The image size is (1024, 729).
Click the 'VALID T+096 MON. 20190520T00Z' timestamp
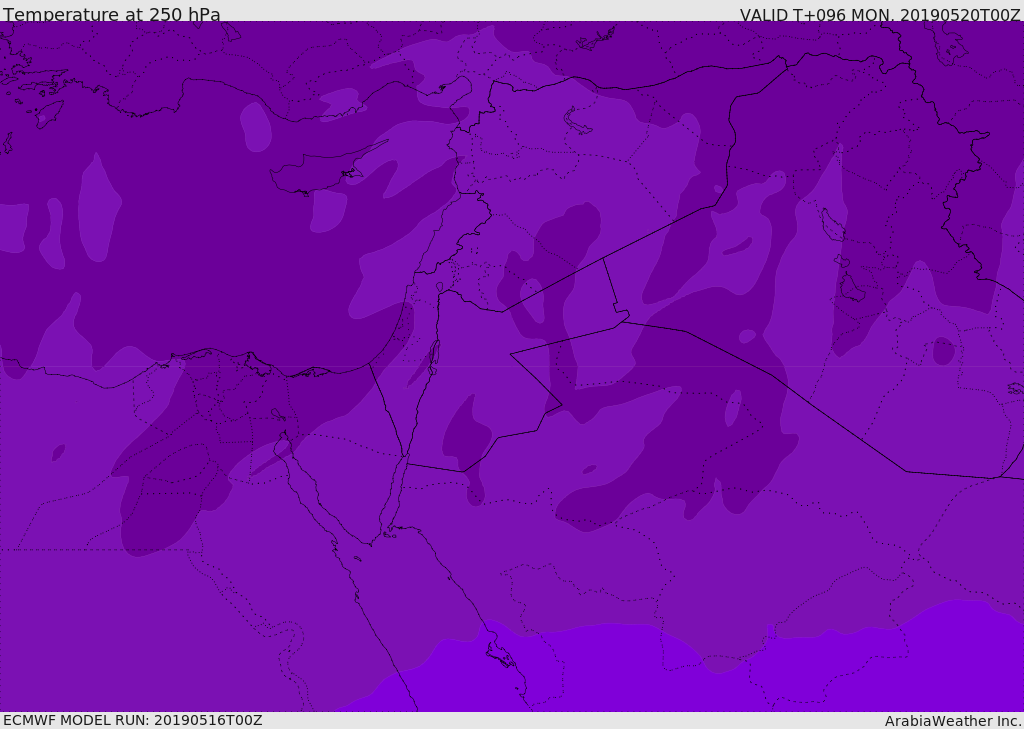coord(880,14)
